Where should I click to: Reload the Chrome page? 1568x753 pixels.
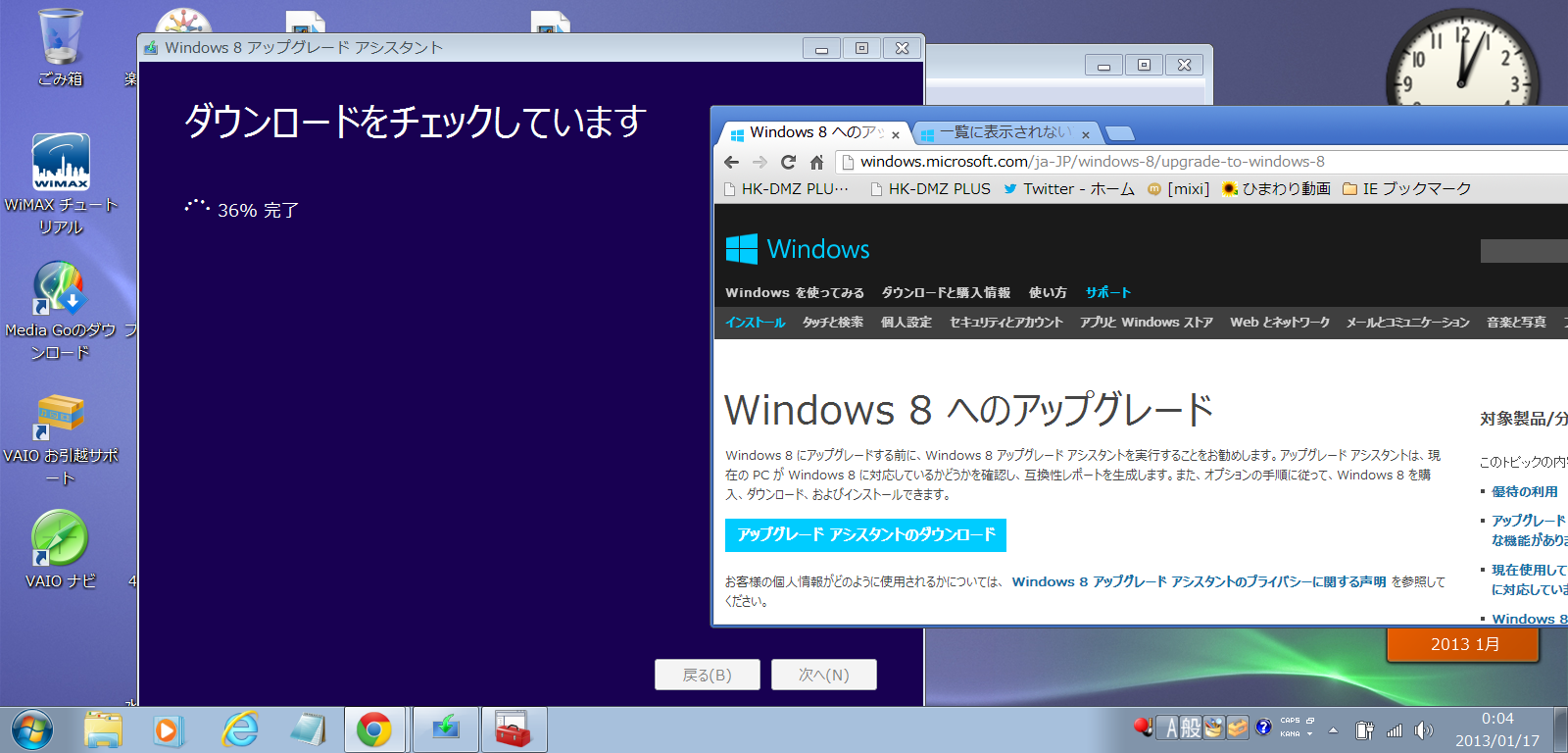coord(788,162)
